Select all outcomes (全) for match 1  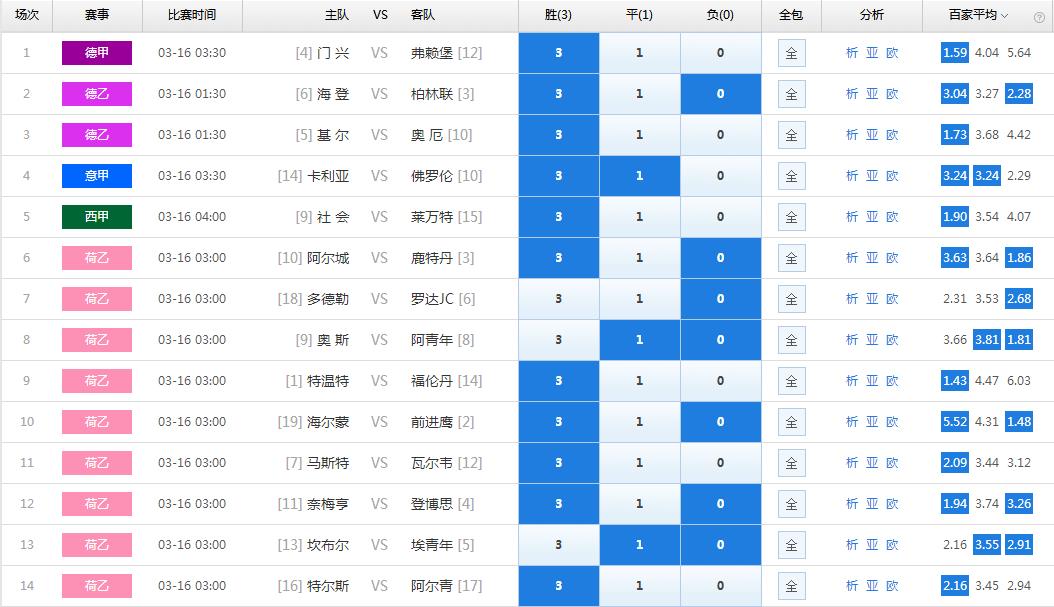[x=791, y=53]
